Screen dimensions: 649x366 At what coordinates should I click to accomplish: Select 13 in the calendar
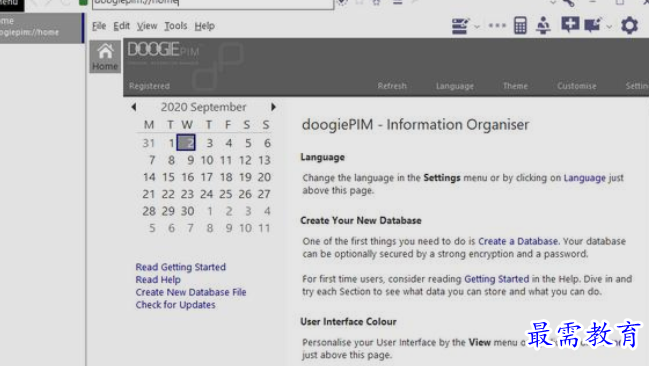(264, 160)
